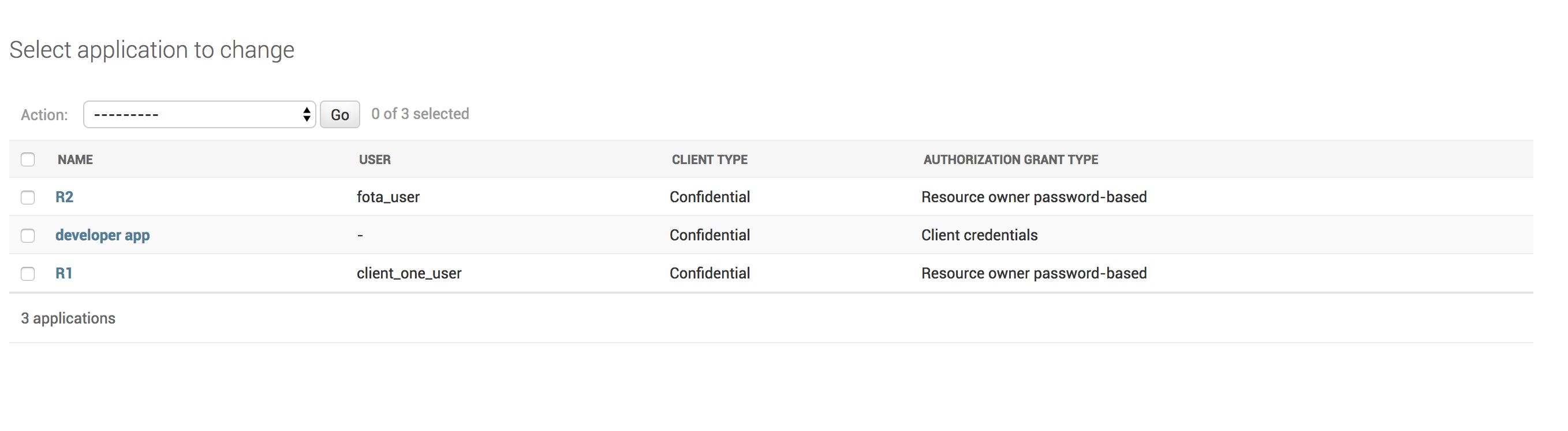This screenshot has width=1568, height=431.
Task: Click the '3 applications' count text
Action: (68, 318)
